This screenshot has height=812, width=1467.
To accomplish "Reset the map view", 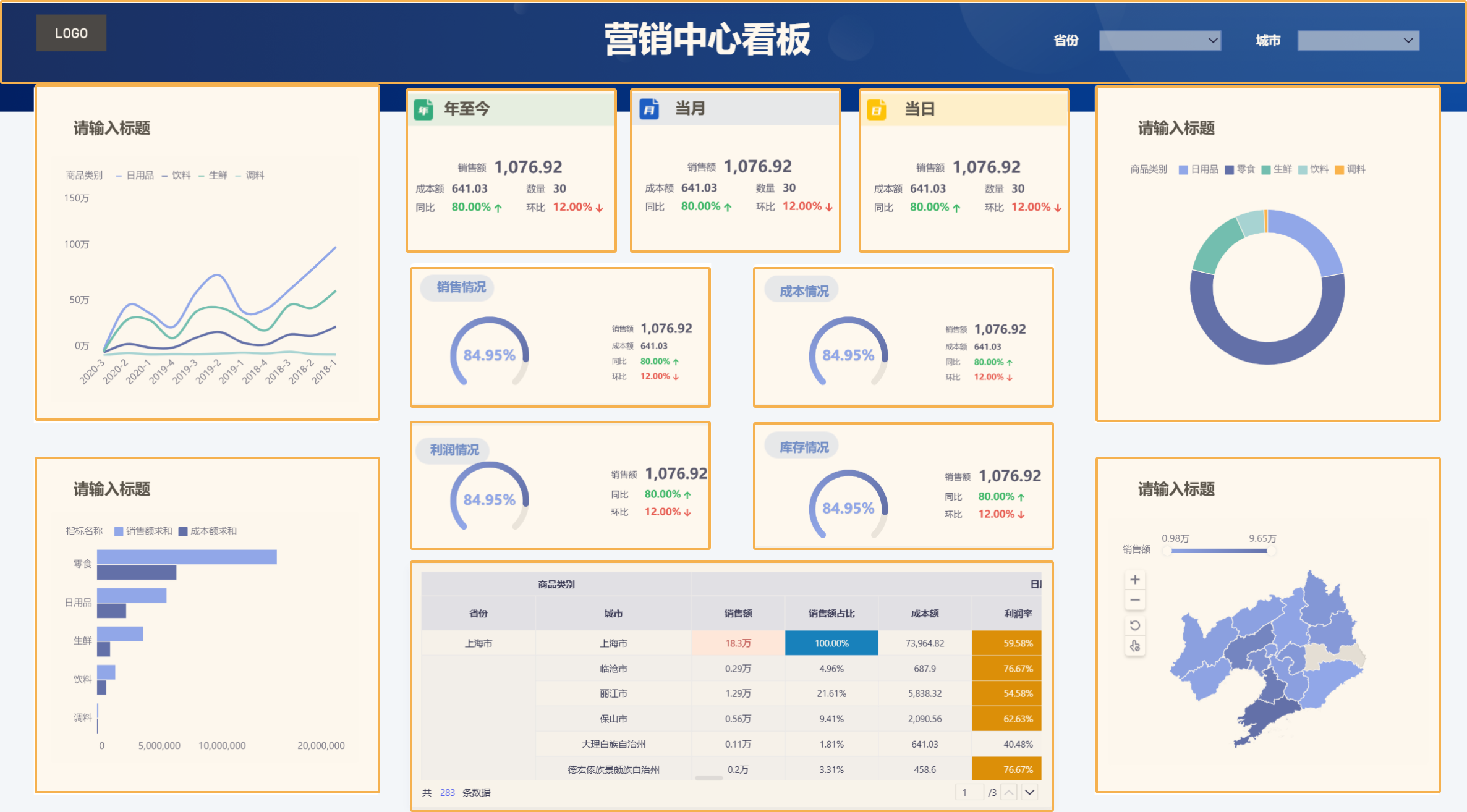I will click(1134, 625).
